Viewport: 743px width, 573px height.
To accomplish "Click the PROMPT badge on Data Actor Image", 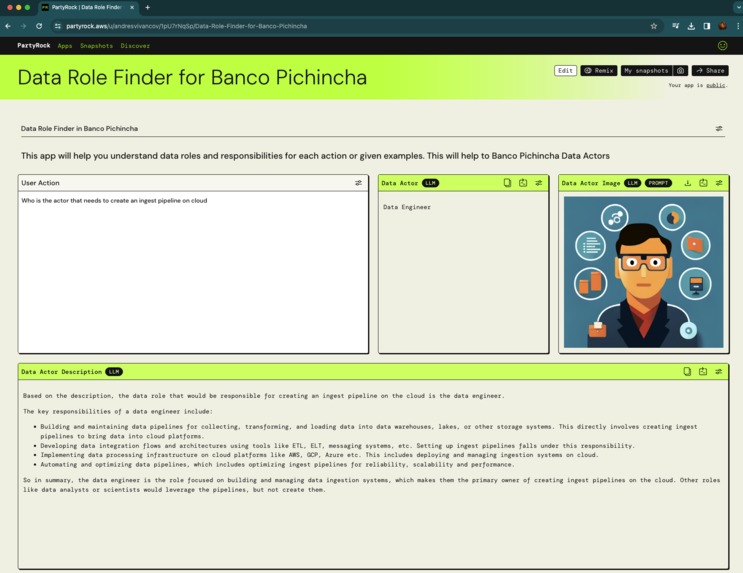I will pyautogui.click(x=658, y=183).
